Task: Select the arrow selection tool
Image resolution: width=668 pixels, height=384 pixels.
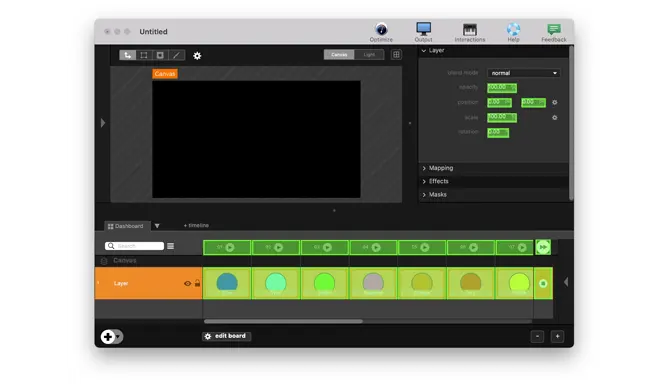Action: (x=127, y=55)
